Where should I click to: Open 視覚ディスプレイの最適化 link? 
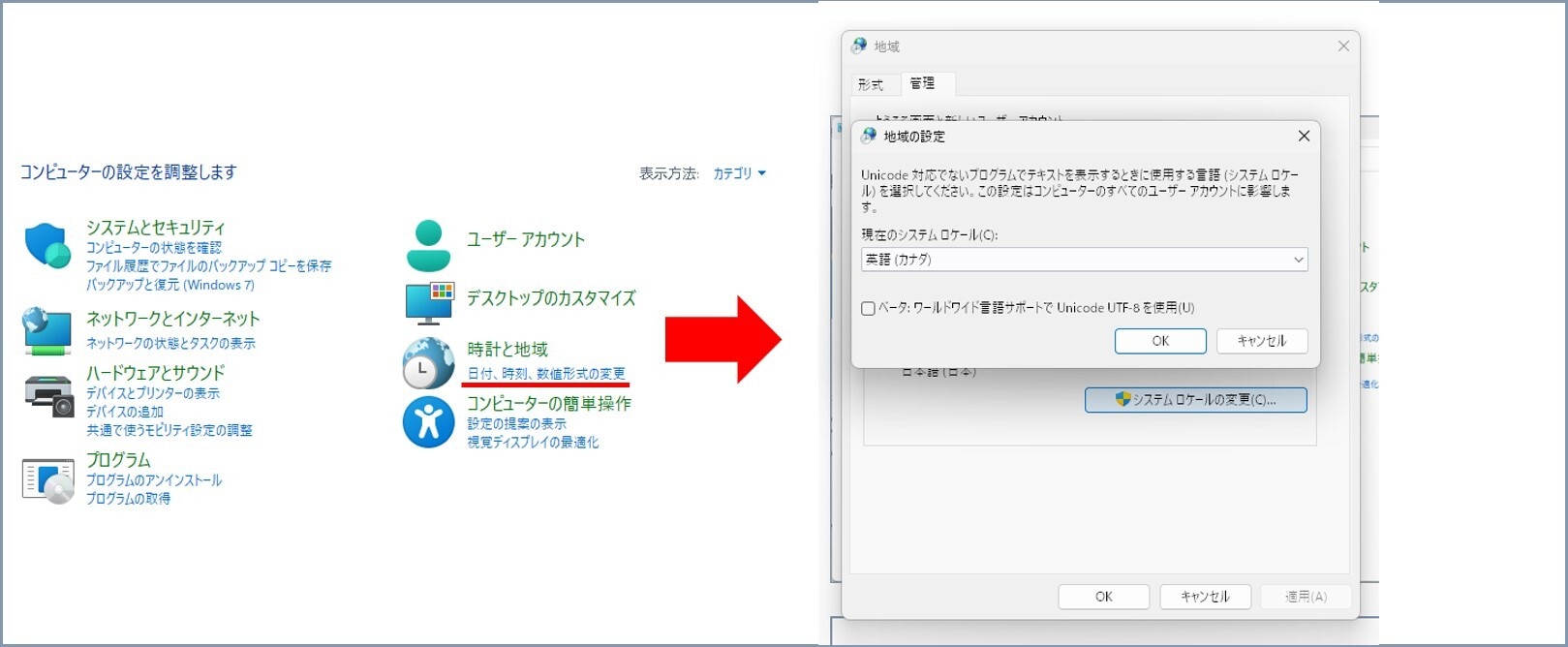533,443
